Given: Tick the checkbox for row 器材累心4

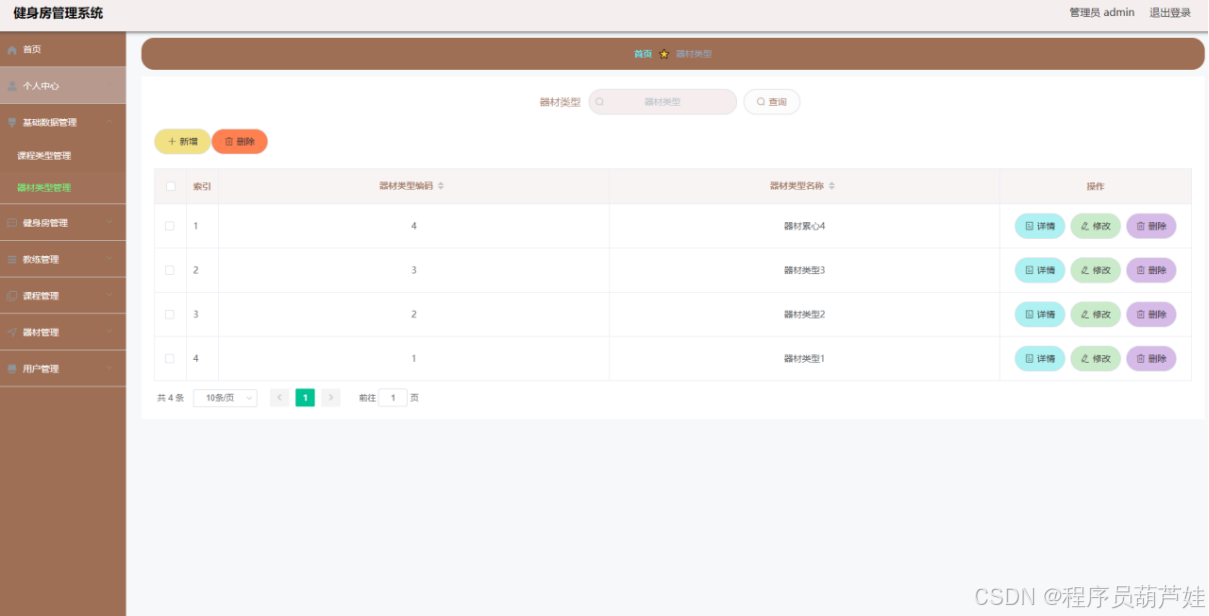Looking at the screenshot, I should pos(170,226).
